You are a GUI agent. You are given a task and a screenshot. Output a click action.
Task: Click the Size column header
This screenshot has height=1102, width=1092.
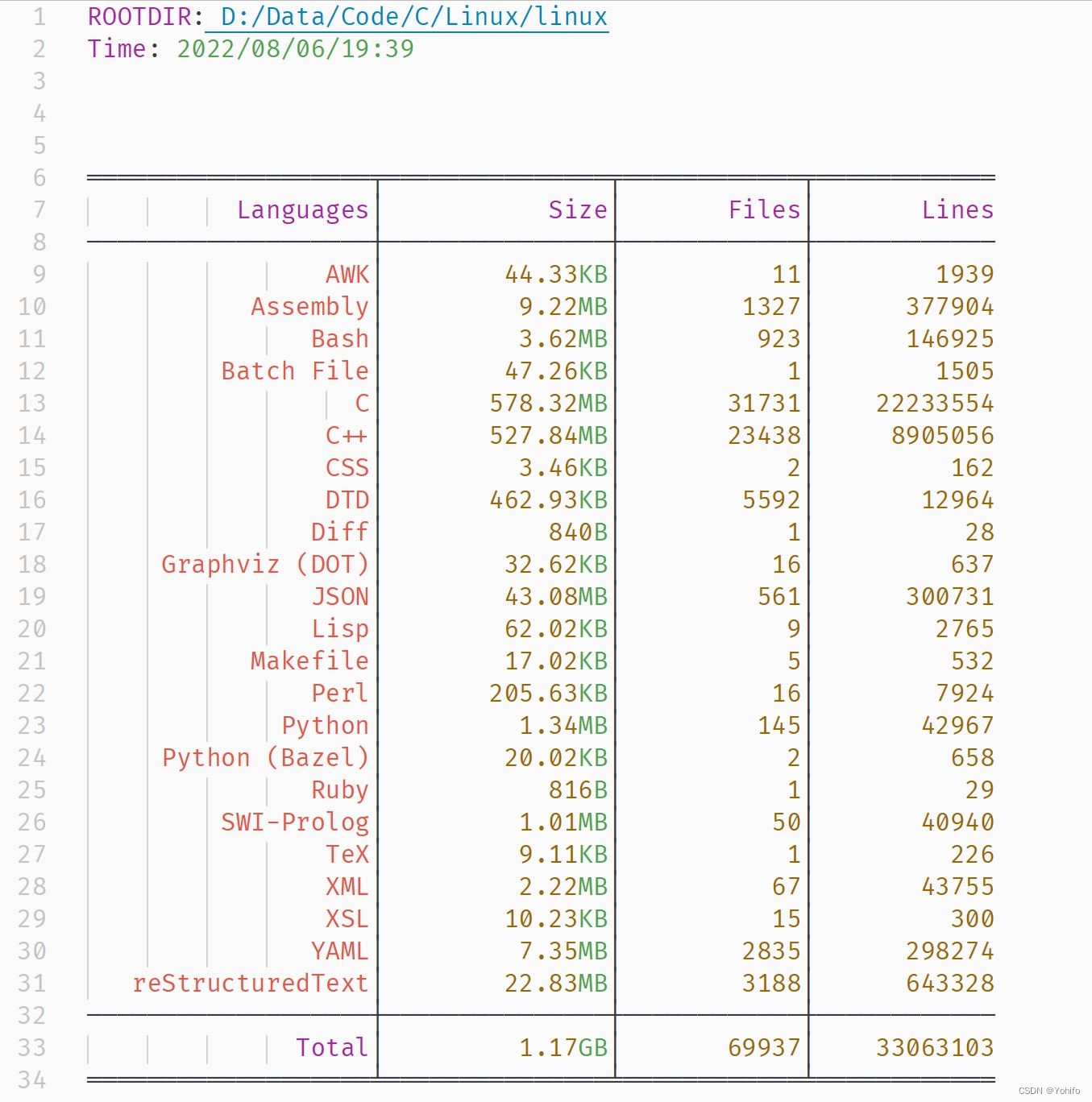(577, 210)
